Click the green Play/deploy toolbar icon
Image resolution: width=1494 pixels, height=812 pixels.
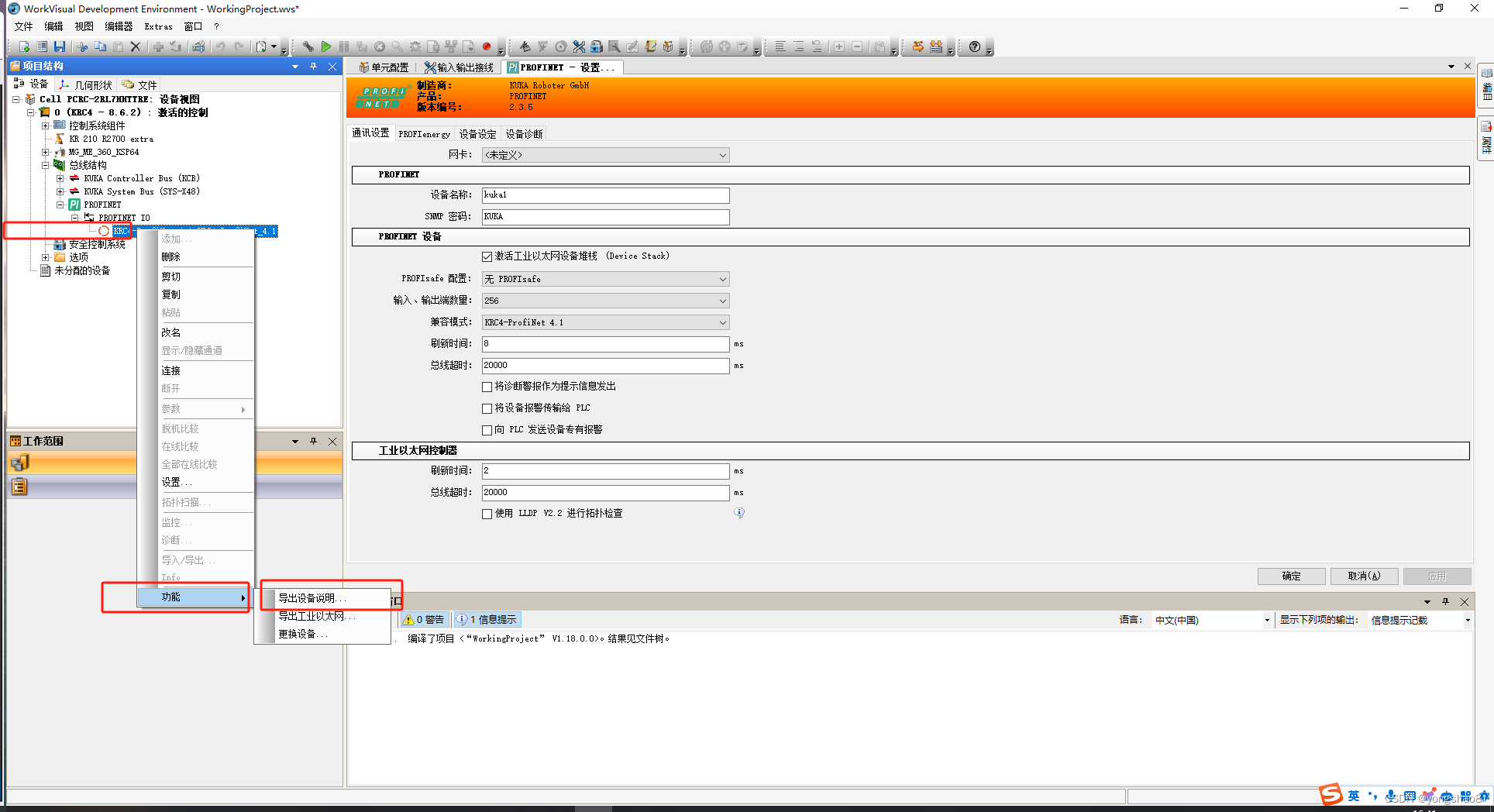point(326,46)
